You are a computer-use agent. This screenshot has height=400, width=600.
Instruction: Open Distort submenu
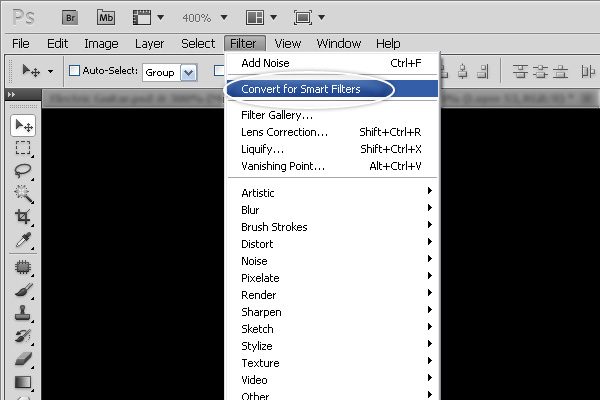(x=333, y=244)
